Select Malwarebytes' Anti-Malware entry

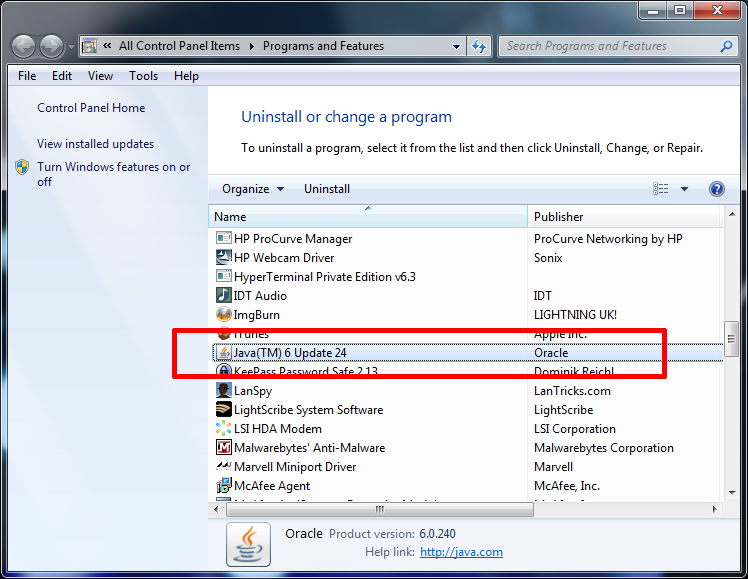coord(310,448)
